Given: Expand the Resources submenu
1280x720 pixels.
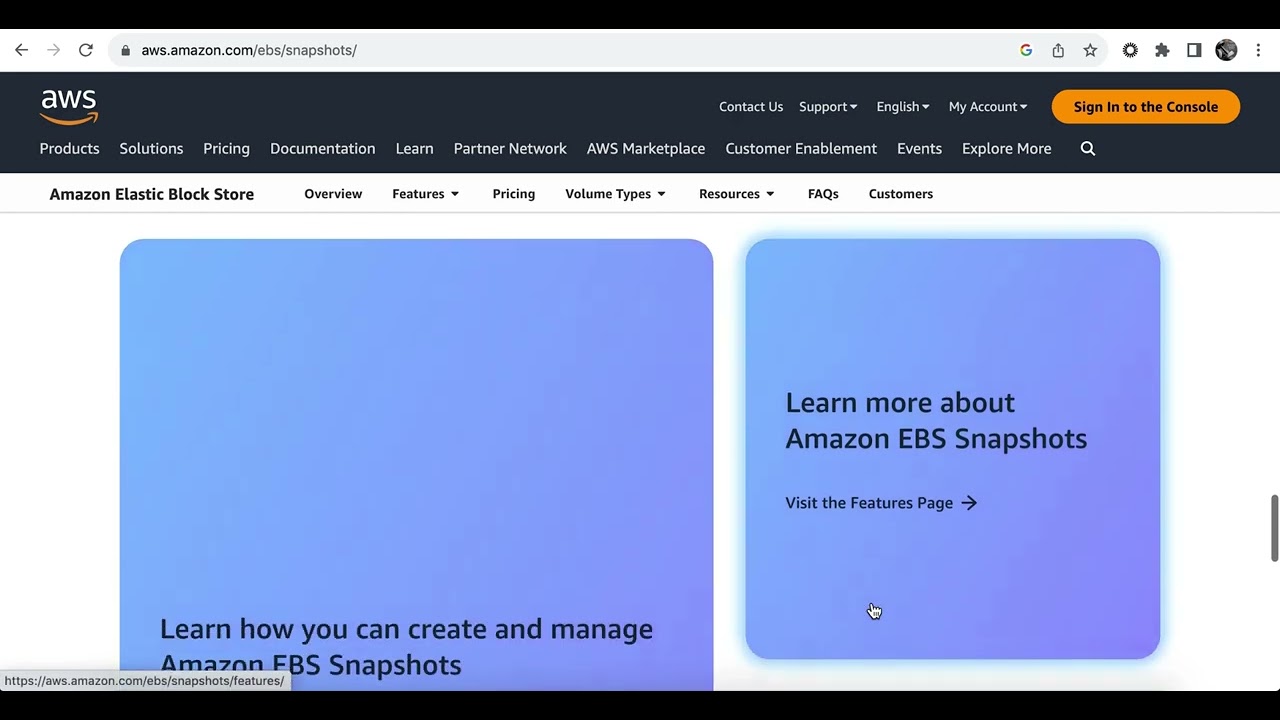Looking at the screenshot, I should pos(737,194).
